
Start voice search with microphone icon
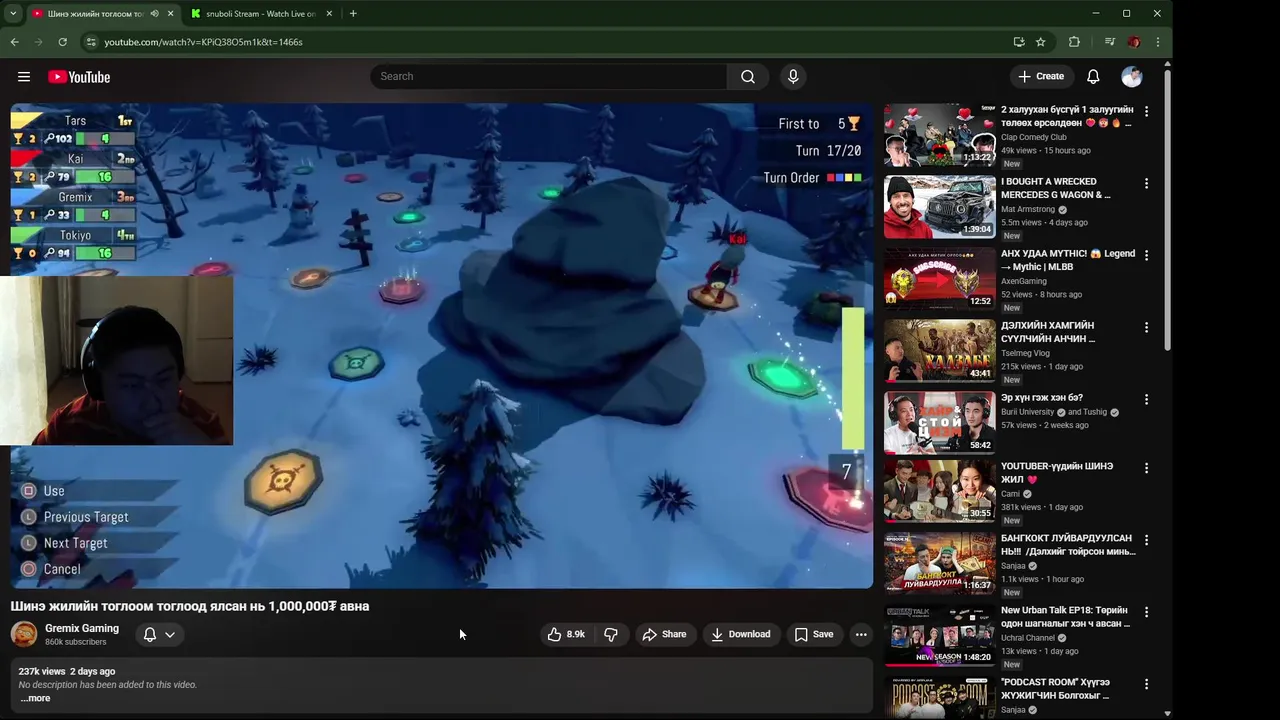[793, 77]
